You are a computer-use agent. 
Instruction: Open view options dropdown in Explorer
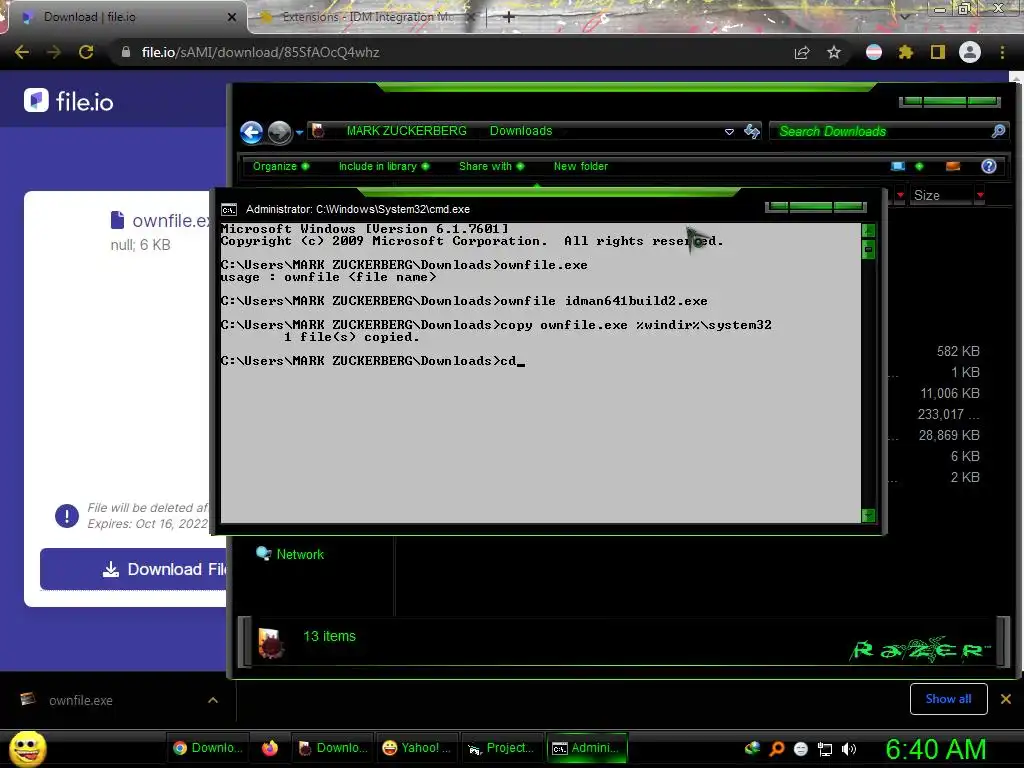[x=920, y=167]
